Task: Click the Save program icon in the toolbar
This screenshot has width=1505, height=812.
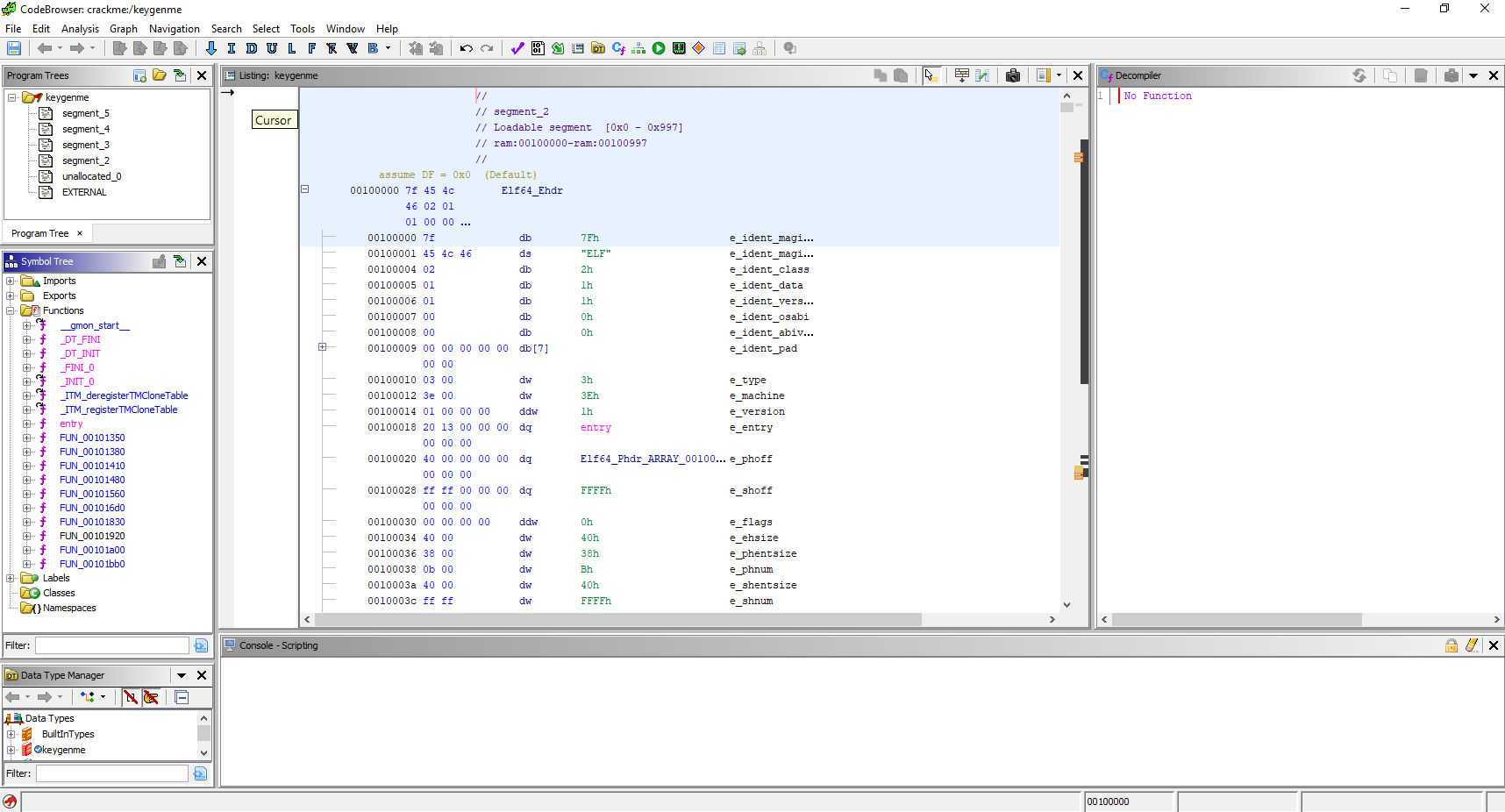Action: [x=14, y=48]
